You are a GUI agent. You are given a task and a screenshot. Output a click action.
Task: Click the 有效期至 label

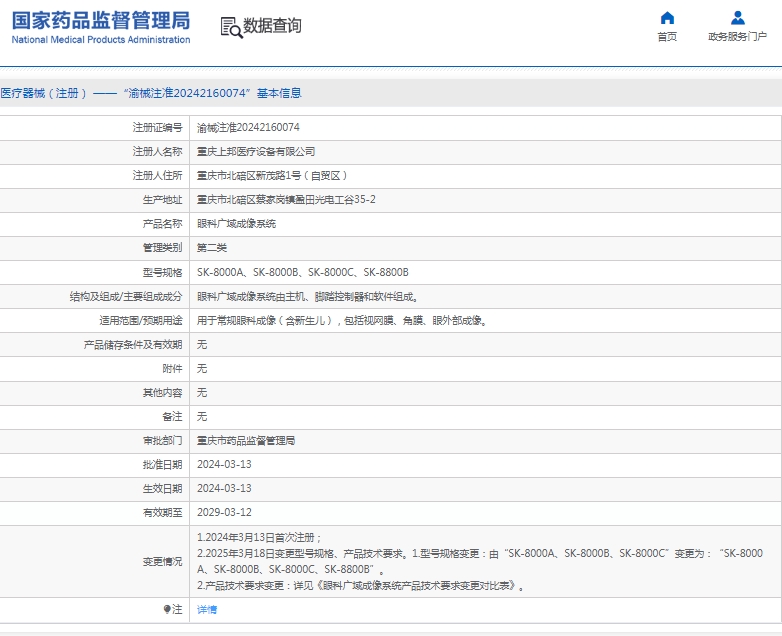[x=163, y=512]
